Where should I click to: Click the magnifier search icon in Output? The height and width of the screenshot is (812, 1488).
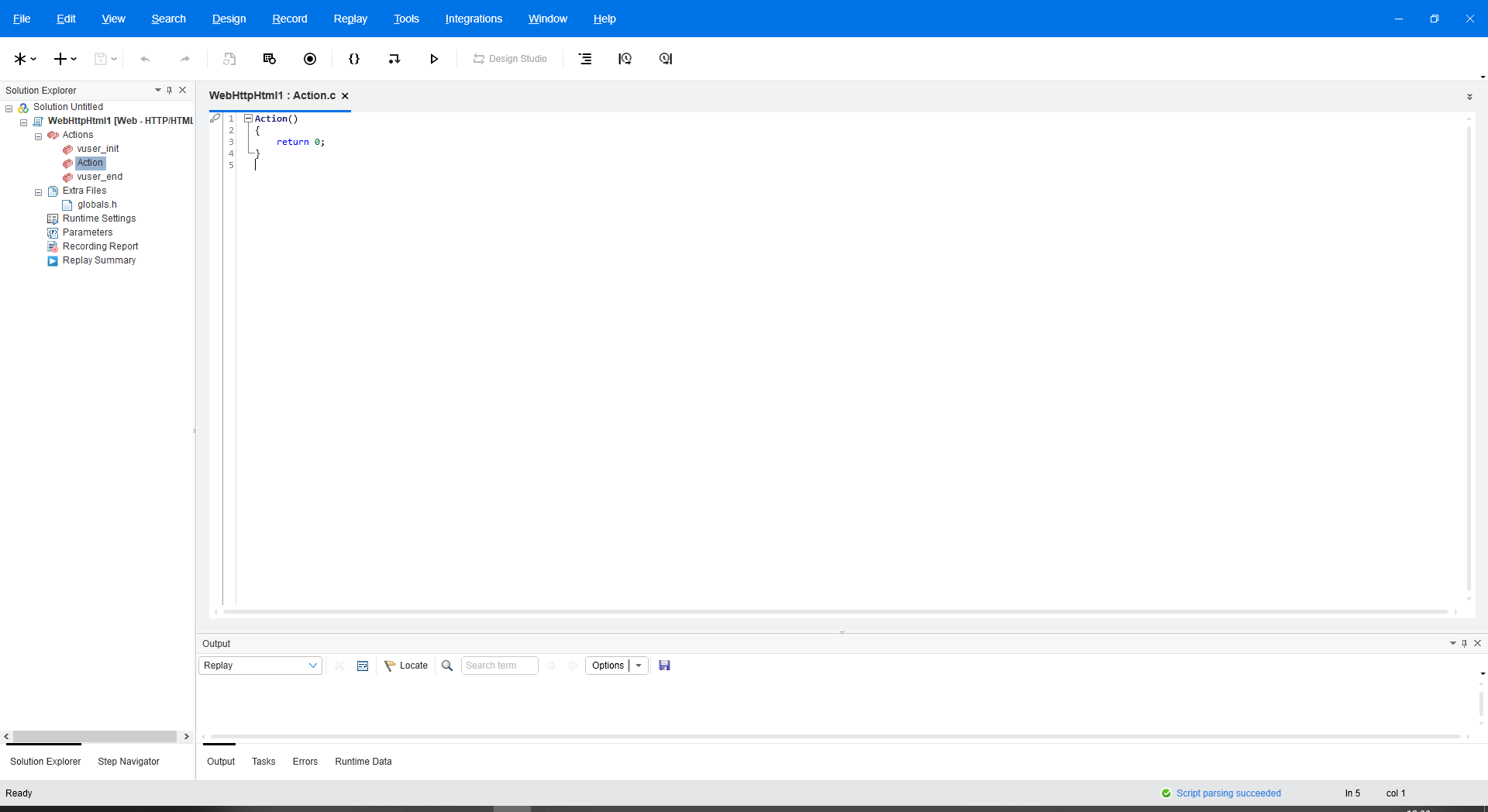(x=447, y=666)
